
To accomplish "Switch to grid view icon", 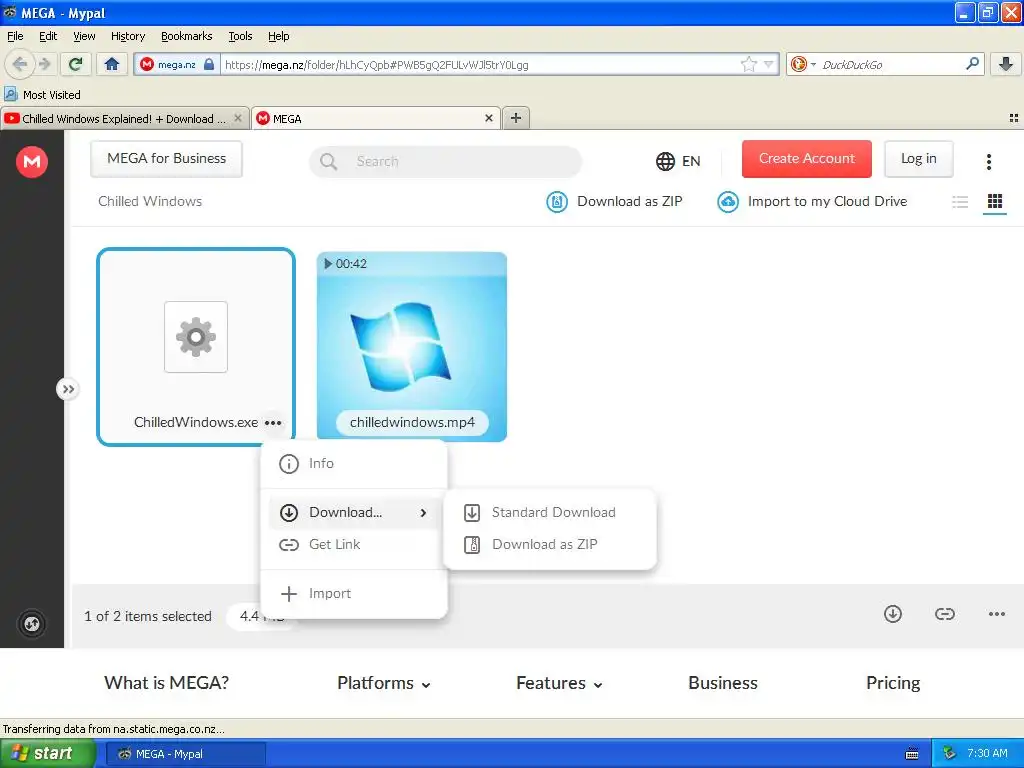I will point(995,202).
